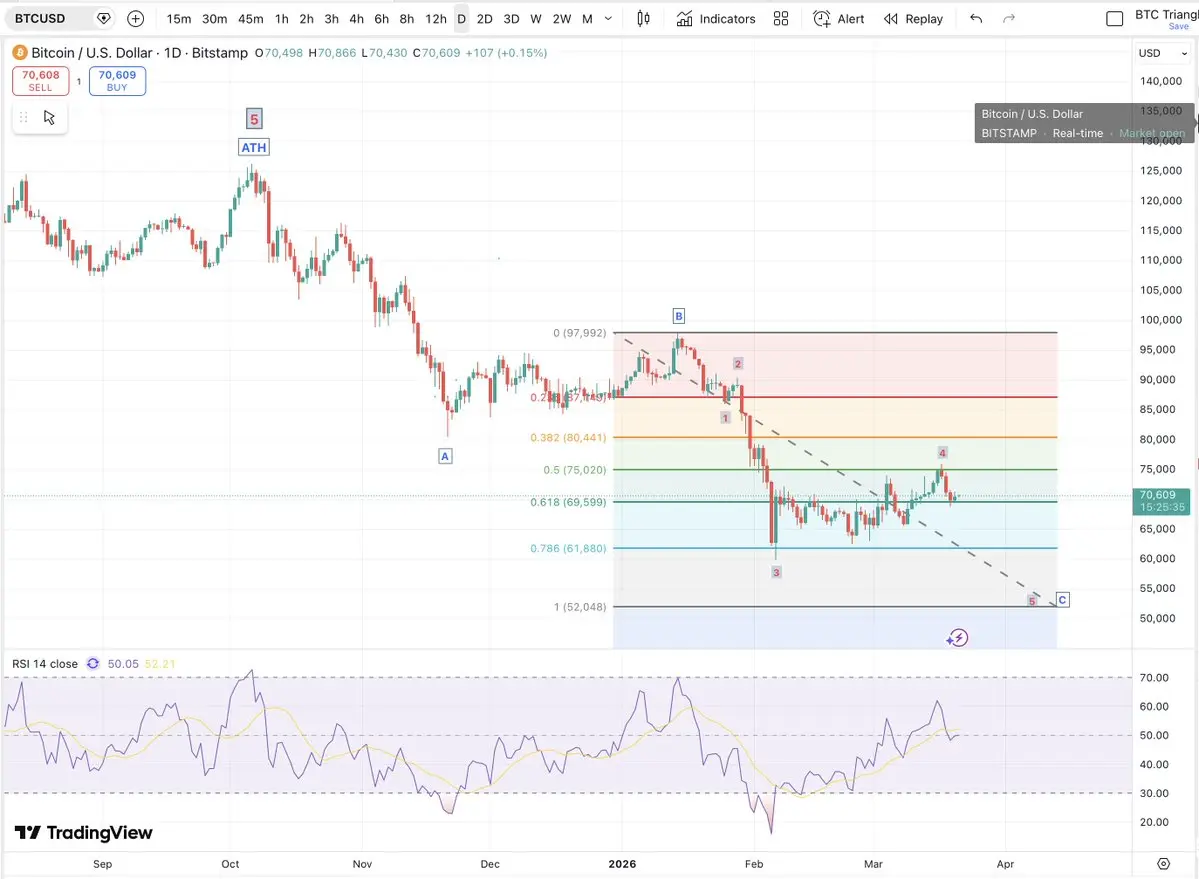The height and width of the screenshot is (879, 1199).
Task: Click the RSI refresh circular icon
Action: (x=93, y=663)
